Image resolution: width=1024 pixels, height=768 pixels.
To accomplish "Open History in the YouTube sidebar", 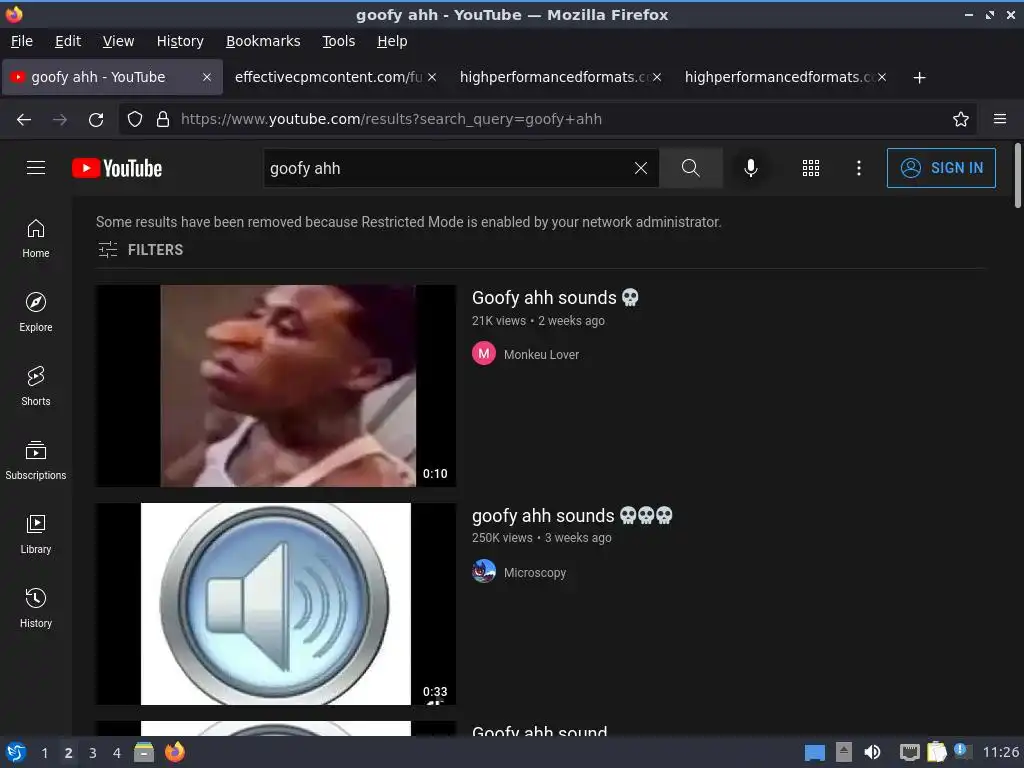I will point(36,609).
